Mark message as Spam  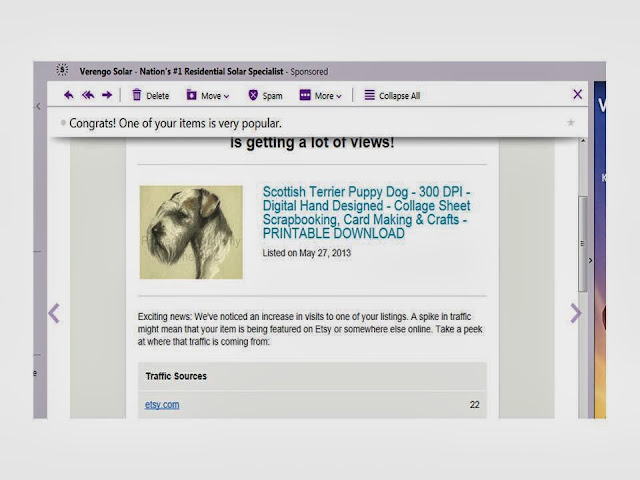click(x=265, y=96)
